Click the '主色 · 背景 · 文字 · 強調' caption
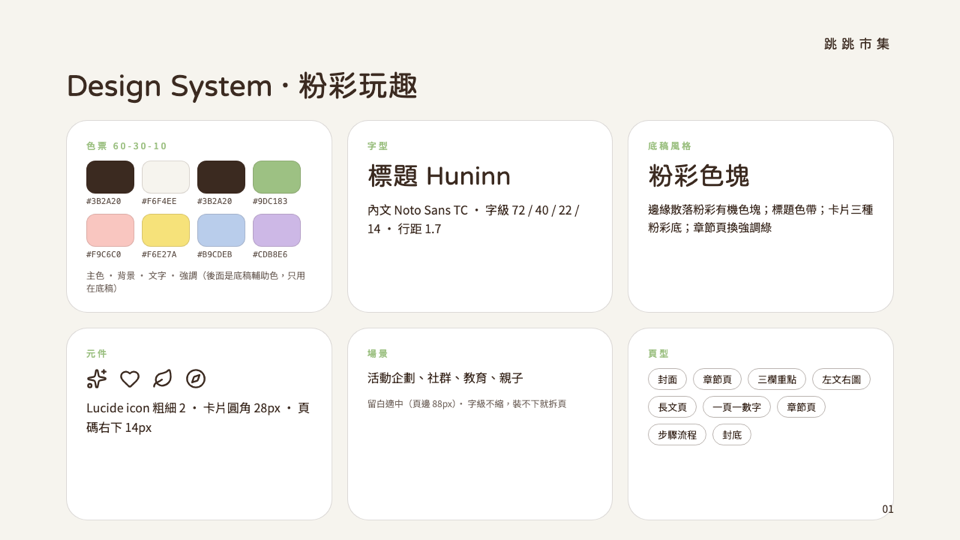The height and width of the screenshot is (540, 960). pyautogui.click(x=196, y=282)
